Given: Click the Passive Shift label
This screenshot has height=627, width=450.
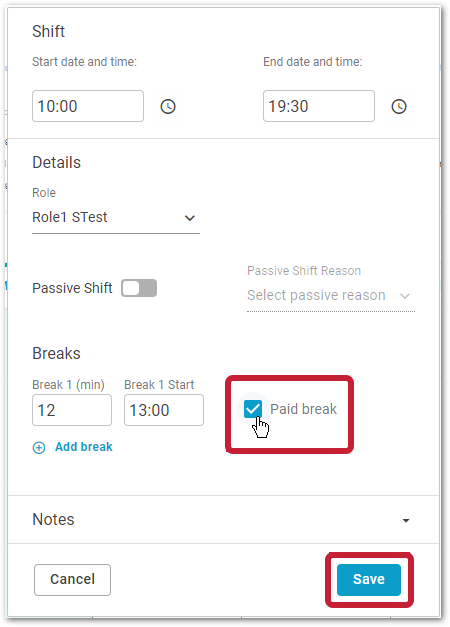Looking at the screenshot, I should coord(72,288).
